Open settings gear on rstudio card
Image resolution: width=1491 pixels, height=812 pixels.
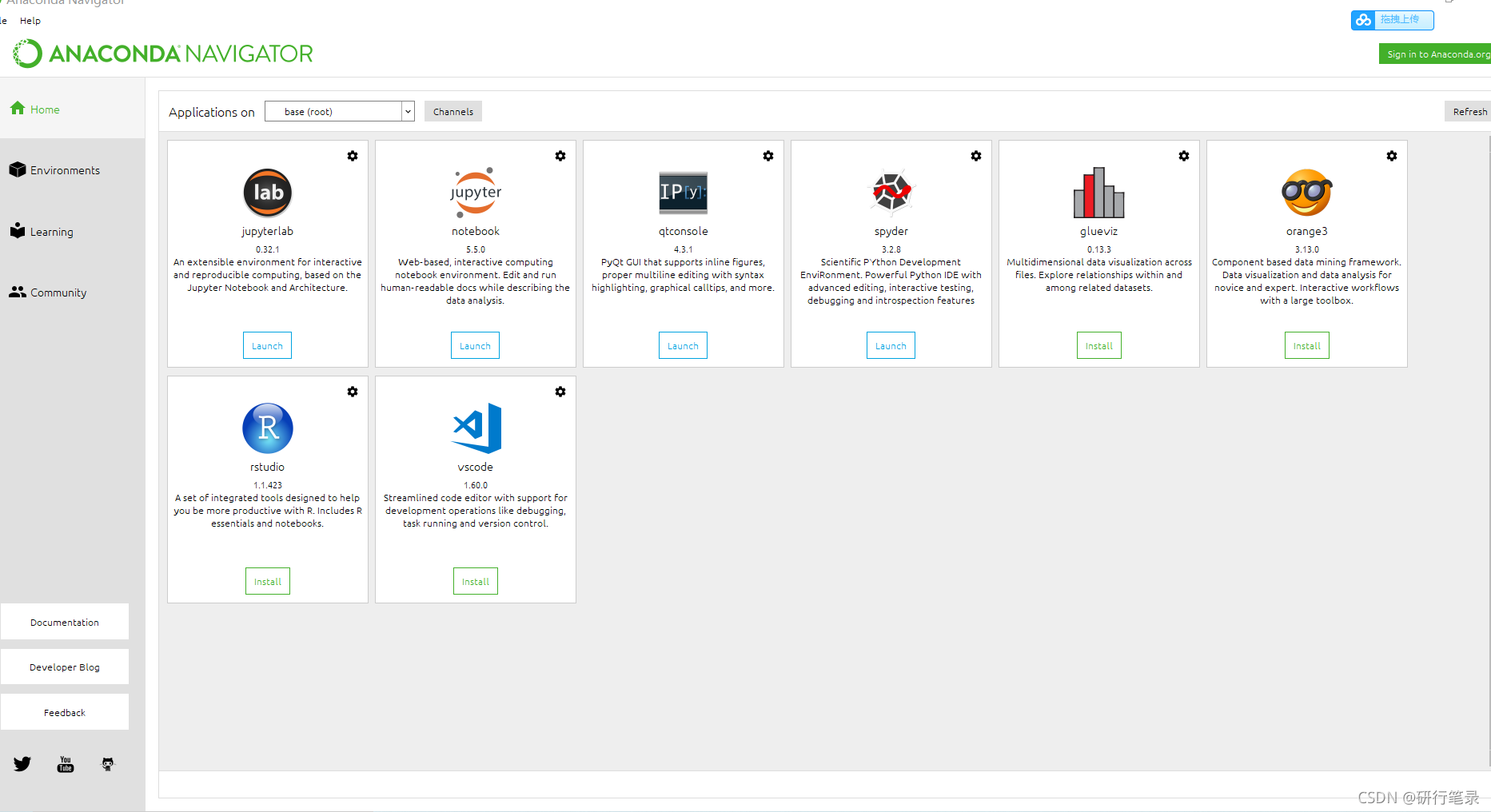(x=353, y=392)
